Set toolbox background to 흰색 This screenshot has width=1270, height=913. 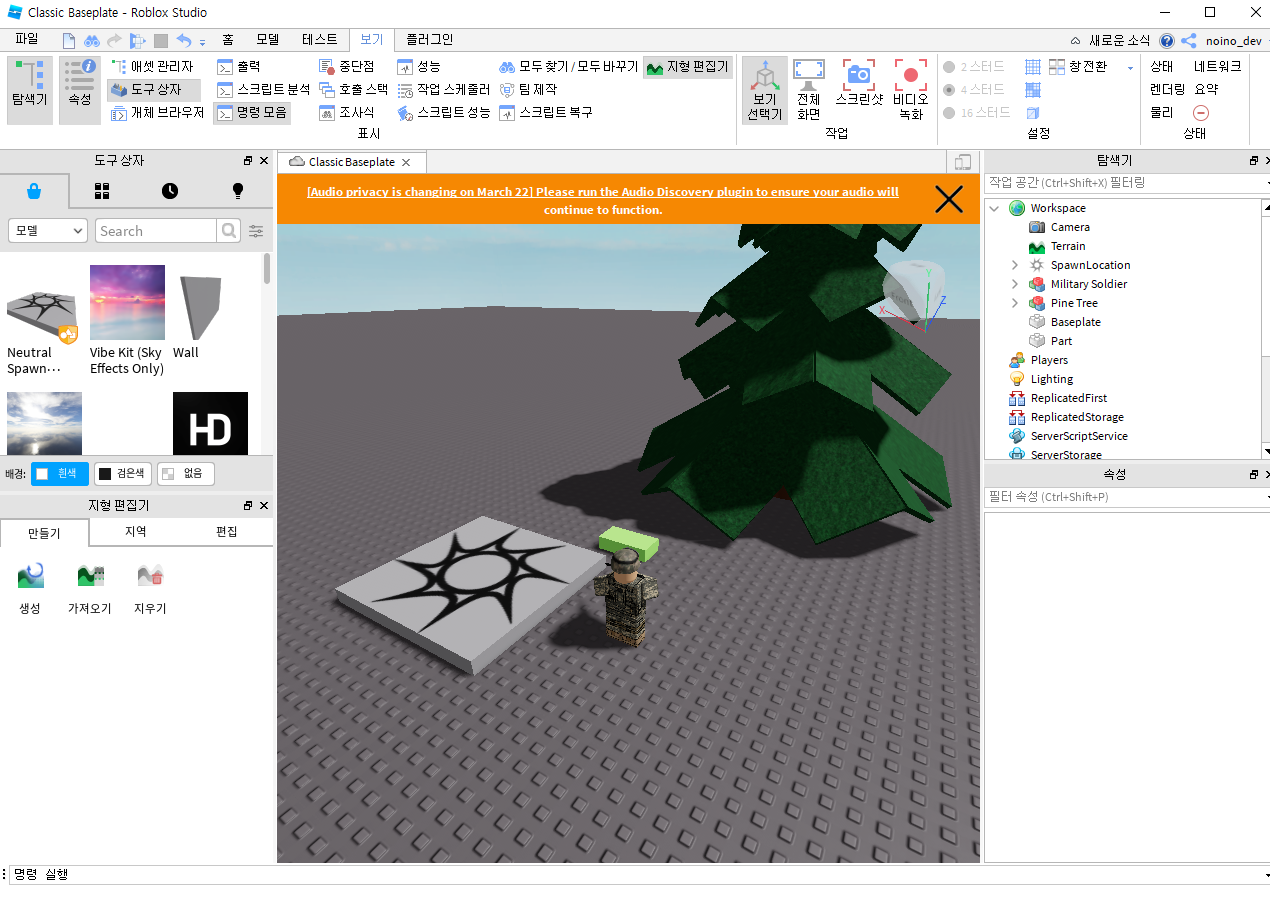[60, 473]
